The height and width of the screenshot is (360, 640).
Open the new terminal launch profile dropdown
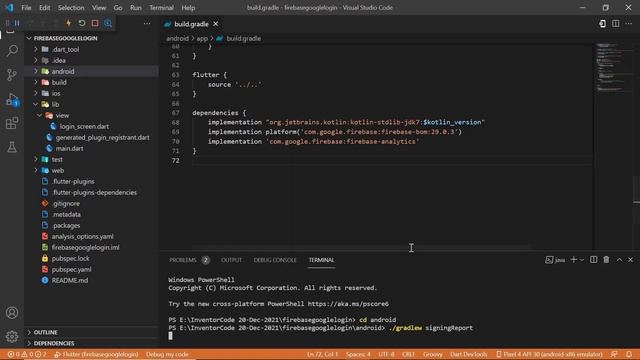582,260
